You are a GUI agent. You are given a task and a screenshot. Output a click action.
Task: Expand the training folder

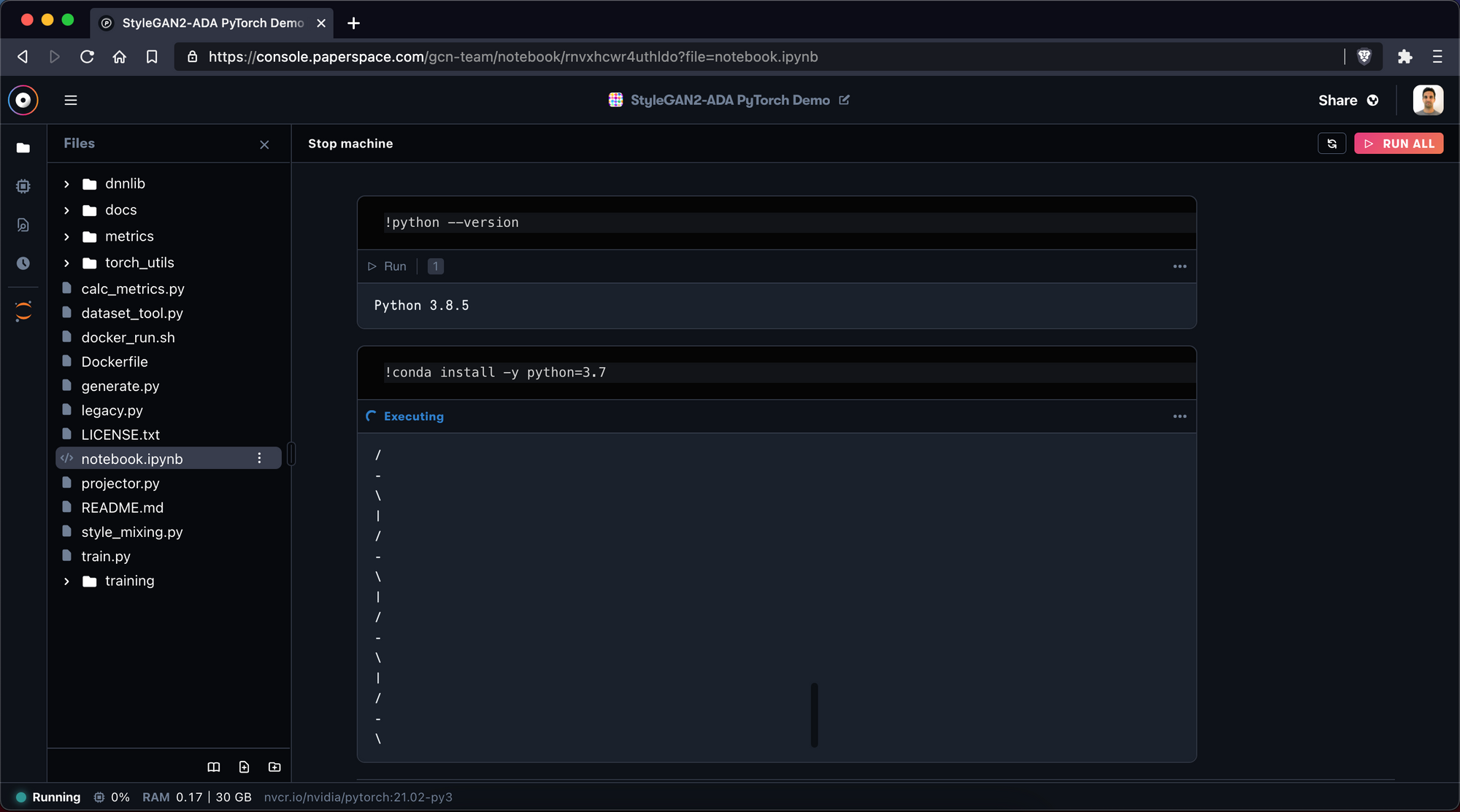point(66,581)
